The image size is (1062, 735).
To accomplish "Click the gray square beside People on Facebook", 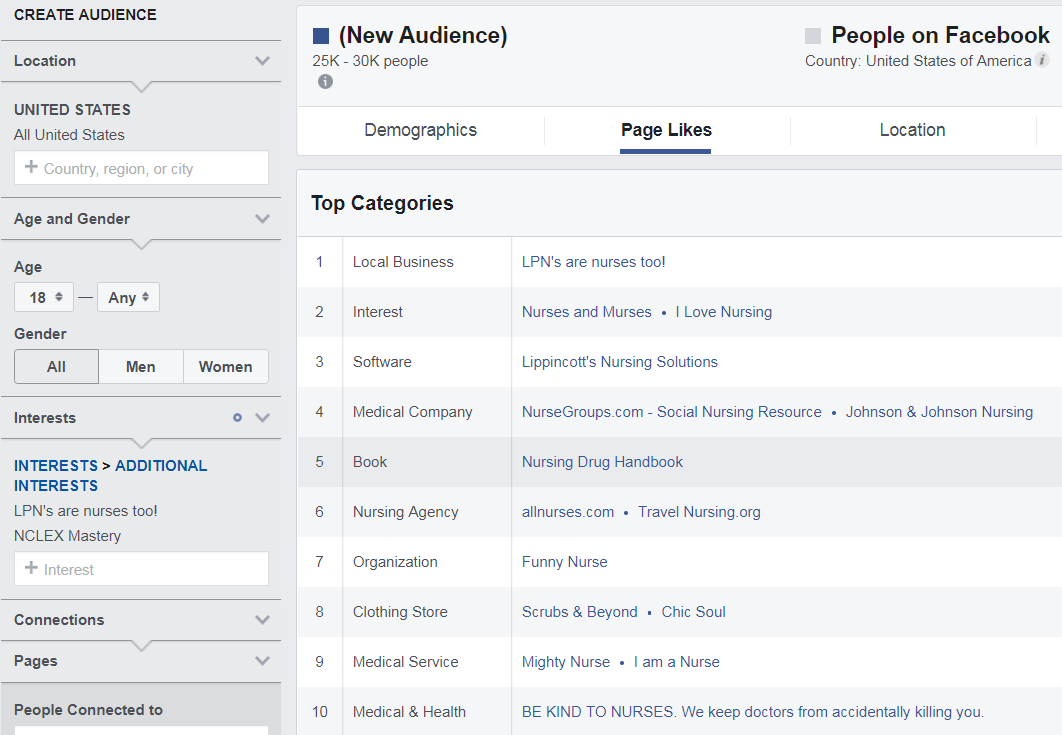I will (x=813, y=35).
